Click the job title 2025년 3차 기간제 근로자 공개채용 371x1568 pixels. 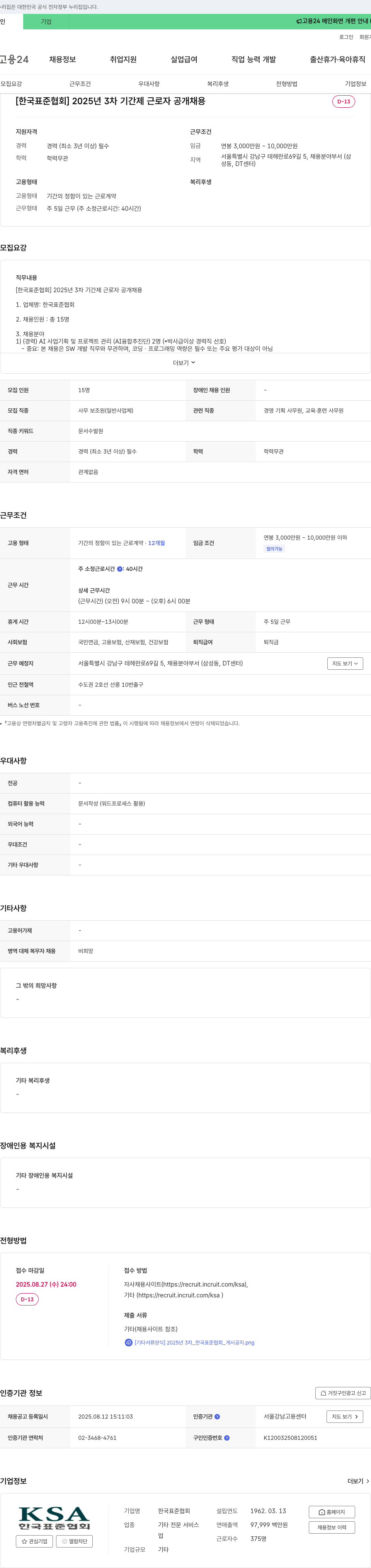point(111,101)
